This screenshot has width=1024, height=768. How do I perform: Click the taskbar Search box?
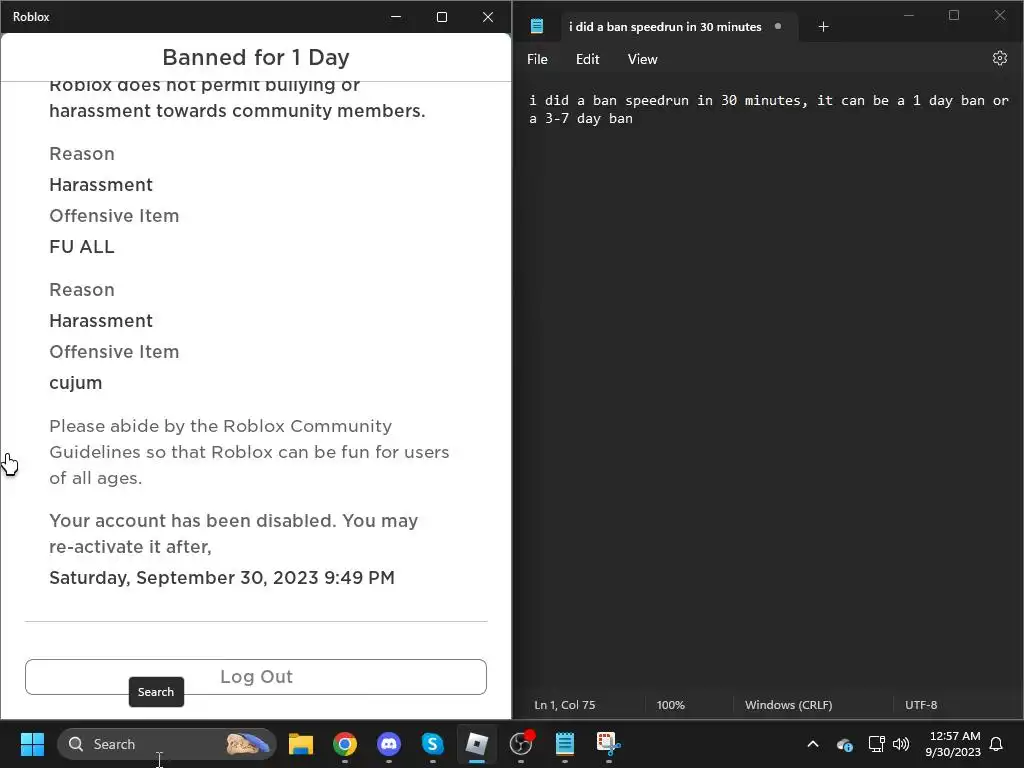pyautogui.click(x=167, y=744)
